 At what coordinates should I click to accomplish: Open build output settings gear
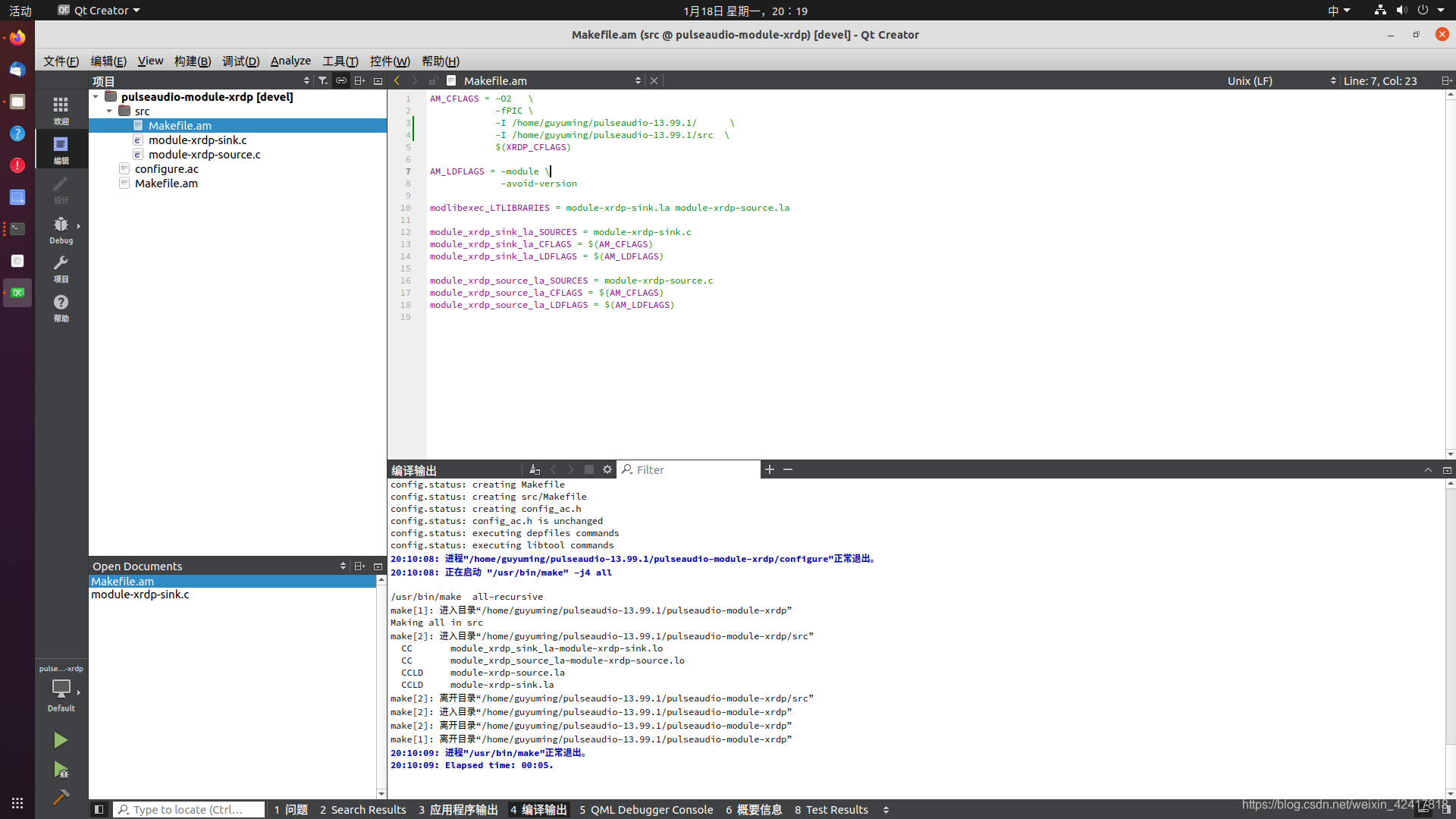click(607, 470)
